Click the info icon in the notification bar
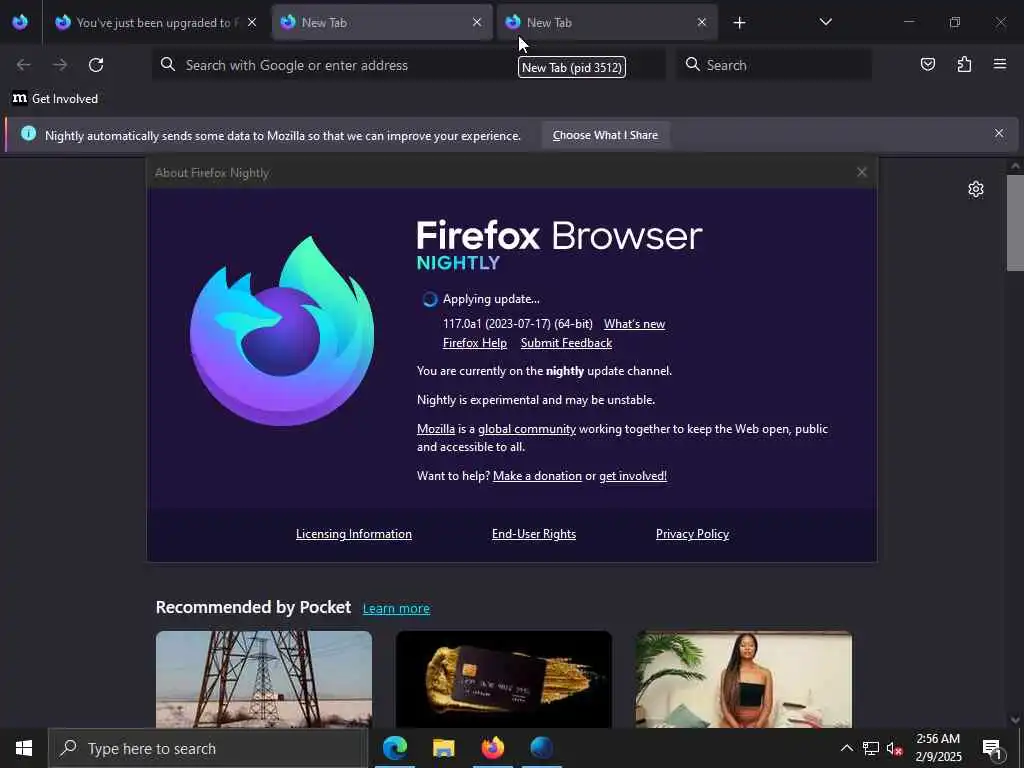The height and width of the screenshot is (768, 1024). click(x=29, y=133)
